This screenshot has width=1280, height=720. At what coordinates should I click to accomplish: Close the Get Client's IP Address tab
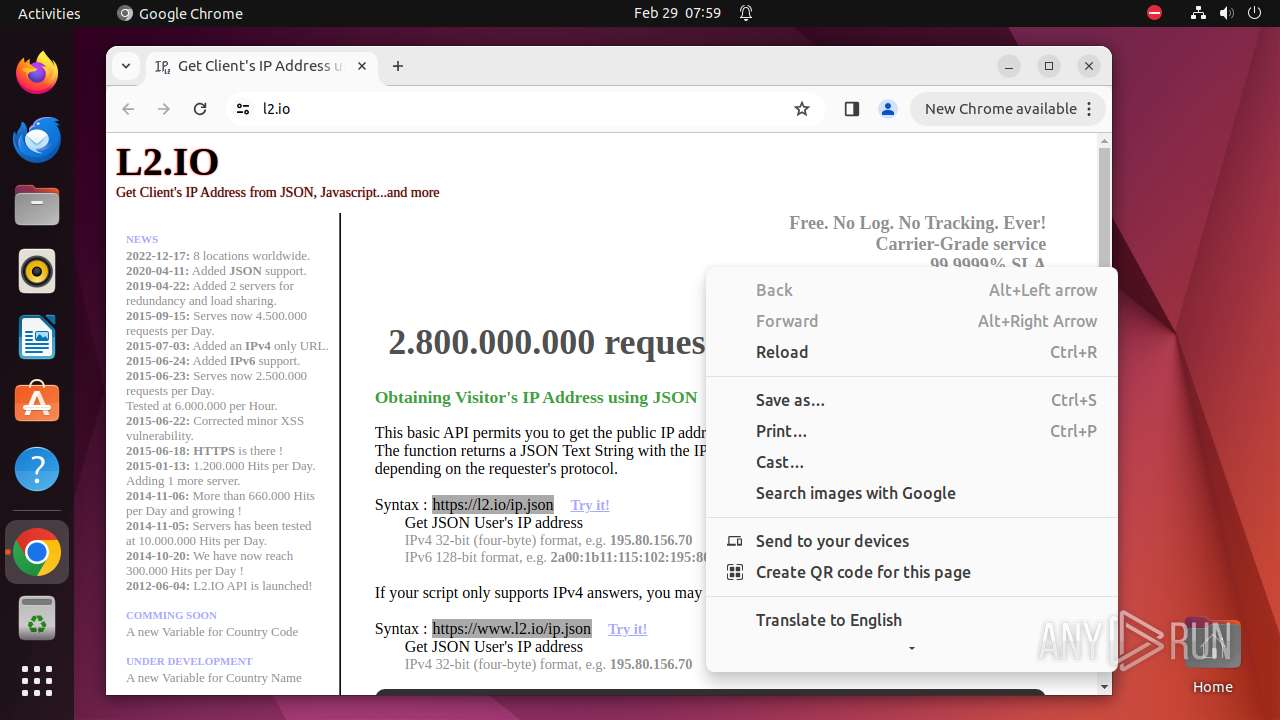362,66
